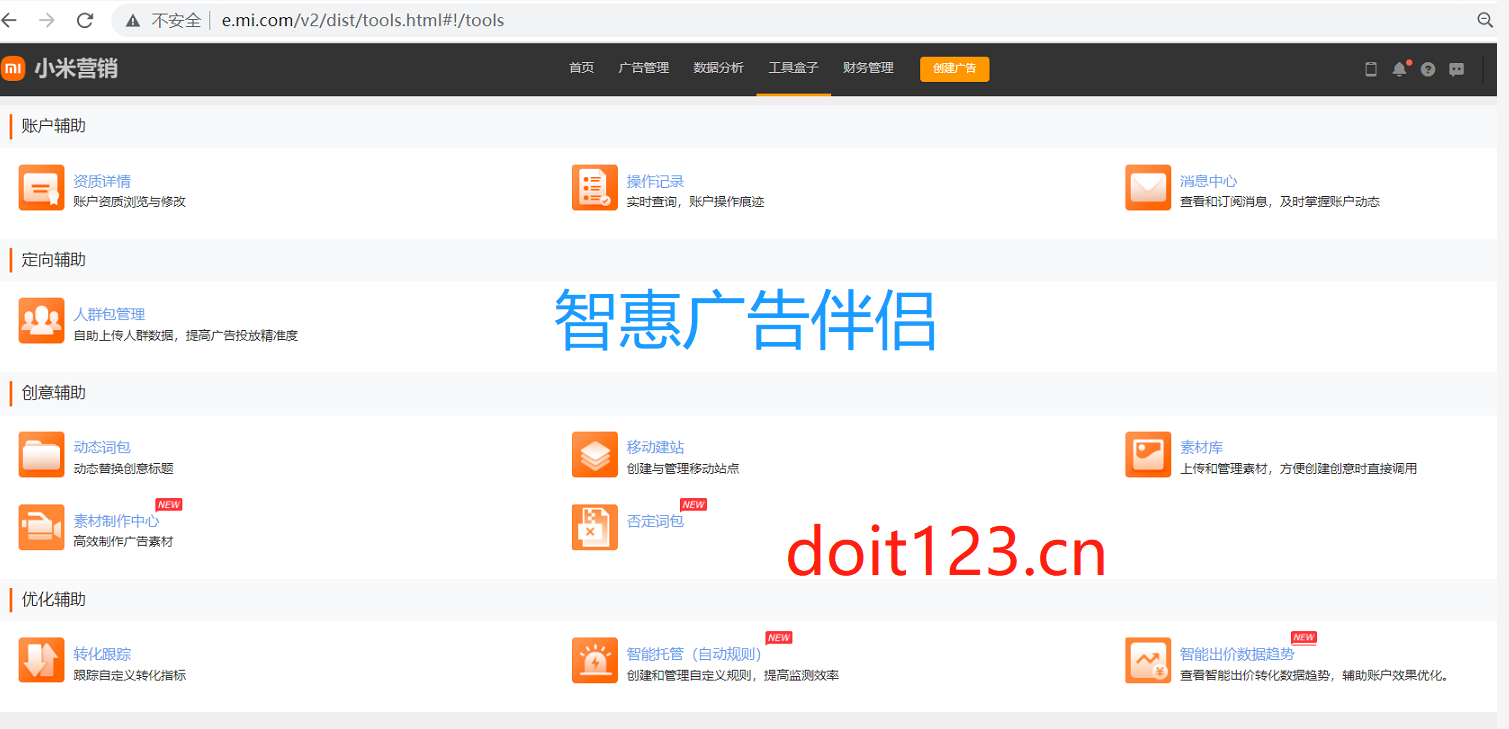Click the 智能托管 alarm light icon
Screen dimensions: 1509x729
pyautogui.click(x=595, y=661)
